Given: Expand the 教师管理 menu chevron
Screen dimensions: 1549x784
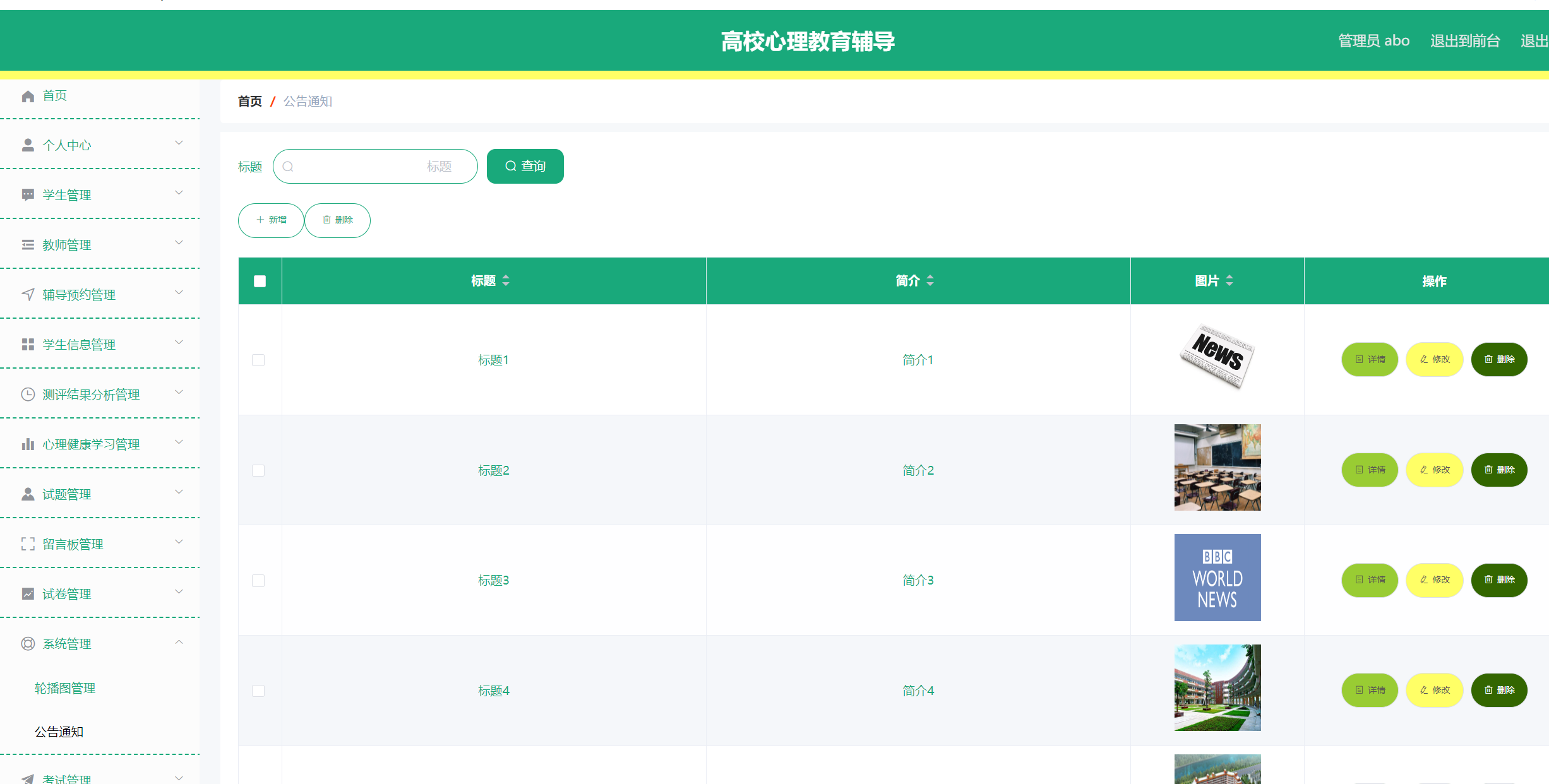Looking at the screenshot, I should pos(179,243).
